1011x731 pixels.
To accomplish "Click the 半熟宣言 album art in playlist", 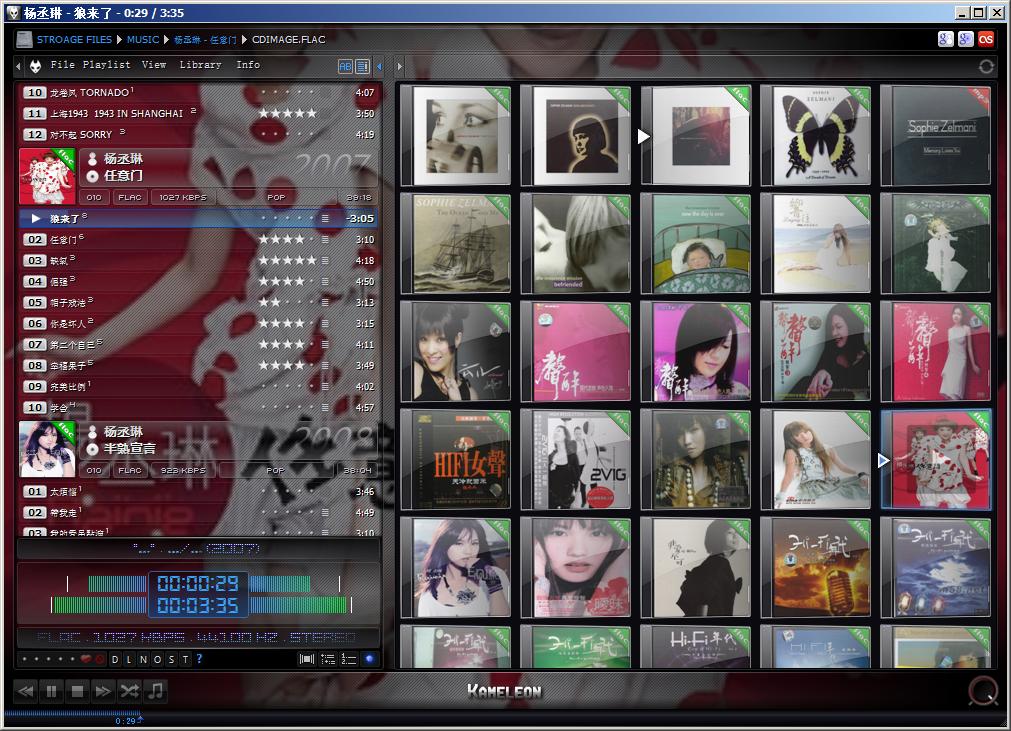I will click(x=47, y=449).
